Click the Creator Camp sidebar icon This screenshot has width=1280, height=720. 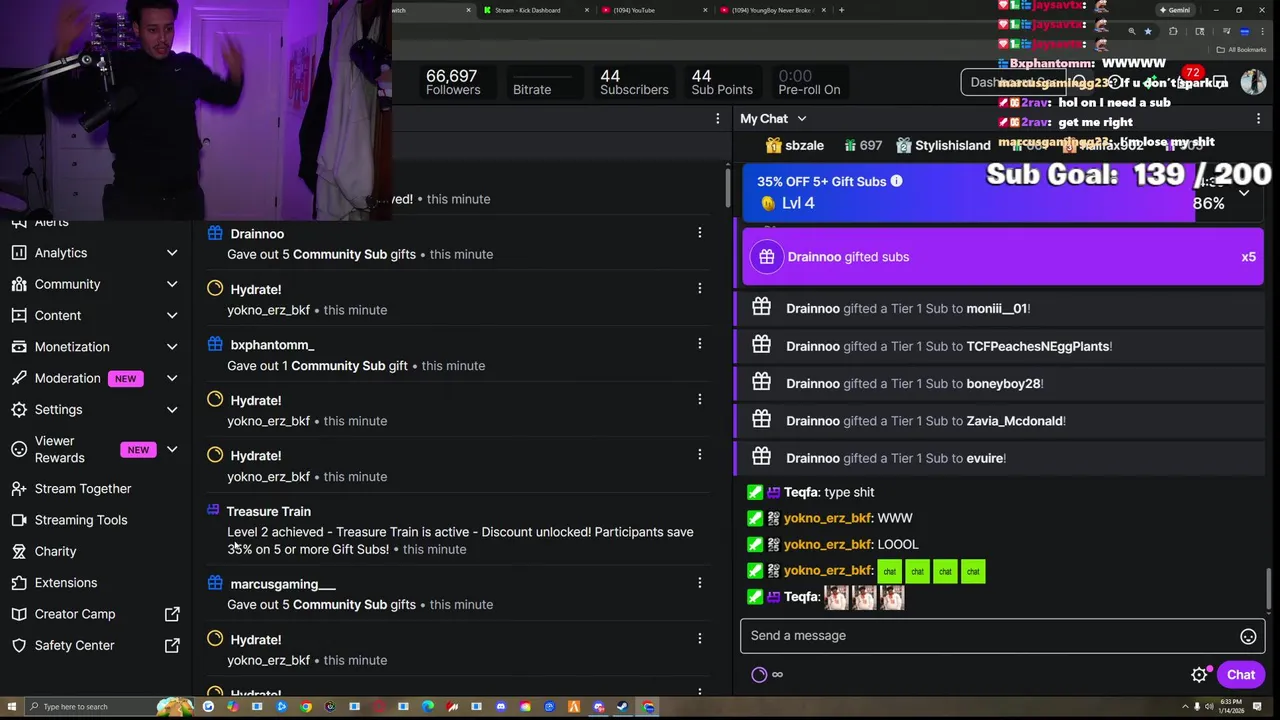pos(19,614)
